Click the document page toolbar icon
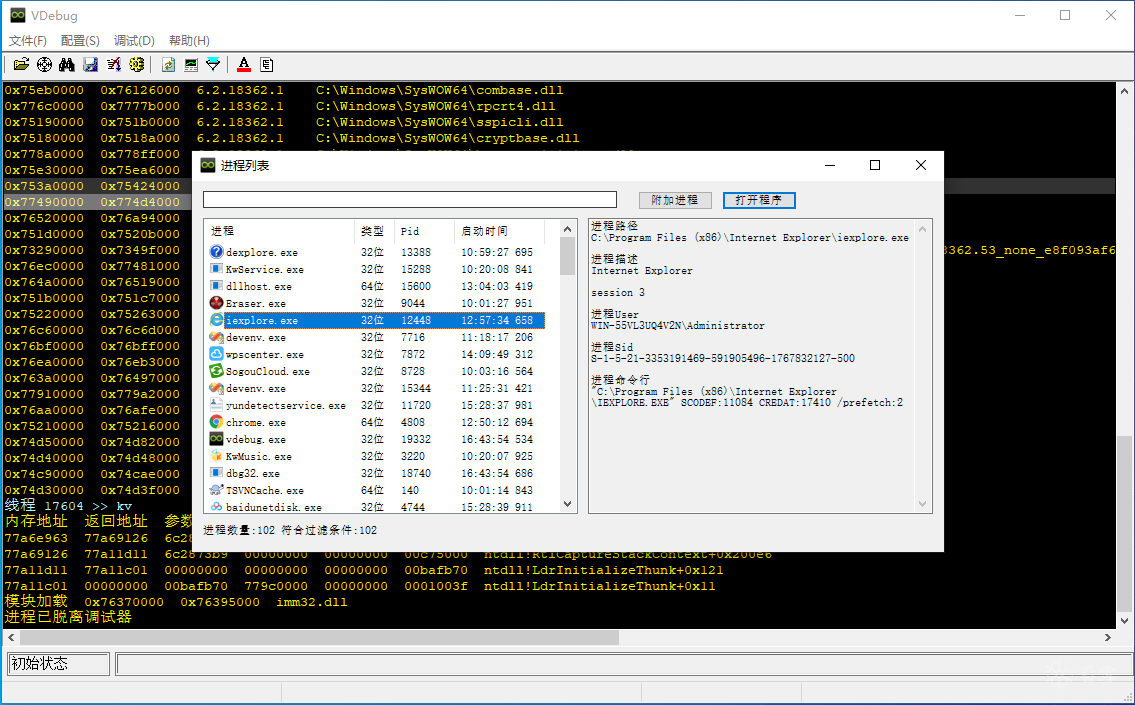Viewport: 1135px width, 705px height. click(267, 64)
